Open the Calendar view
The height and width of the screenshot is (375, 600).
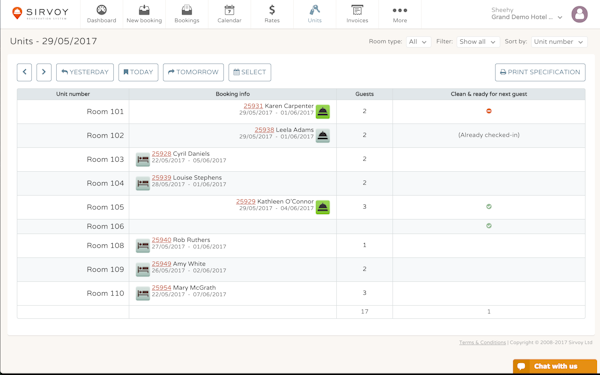point(230,14)
